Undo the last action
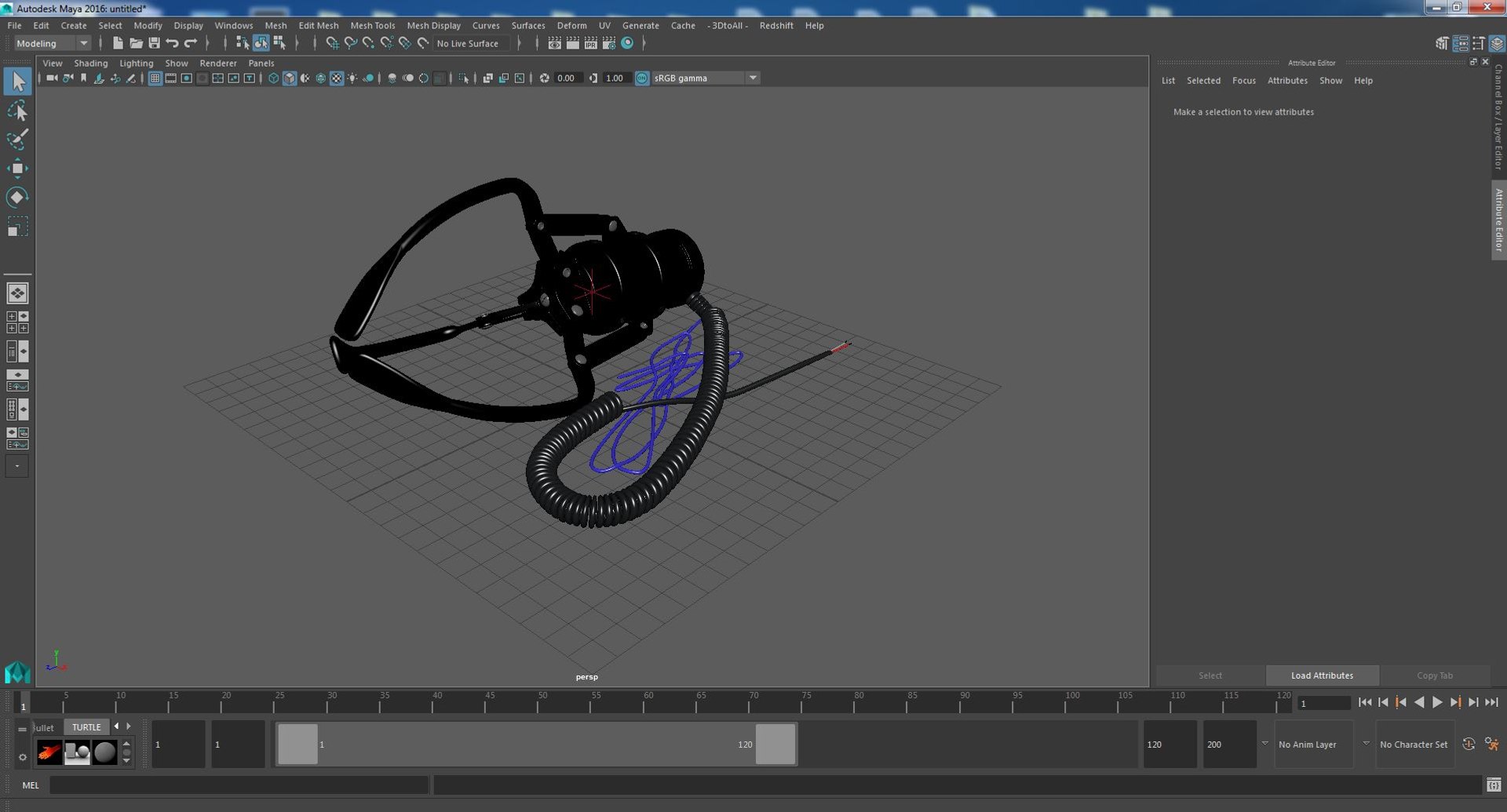1507x812 pixels. pyautogui.click(x=172, y=43)
